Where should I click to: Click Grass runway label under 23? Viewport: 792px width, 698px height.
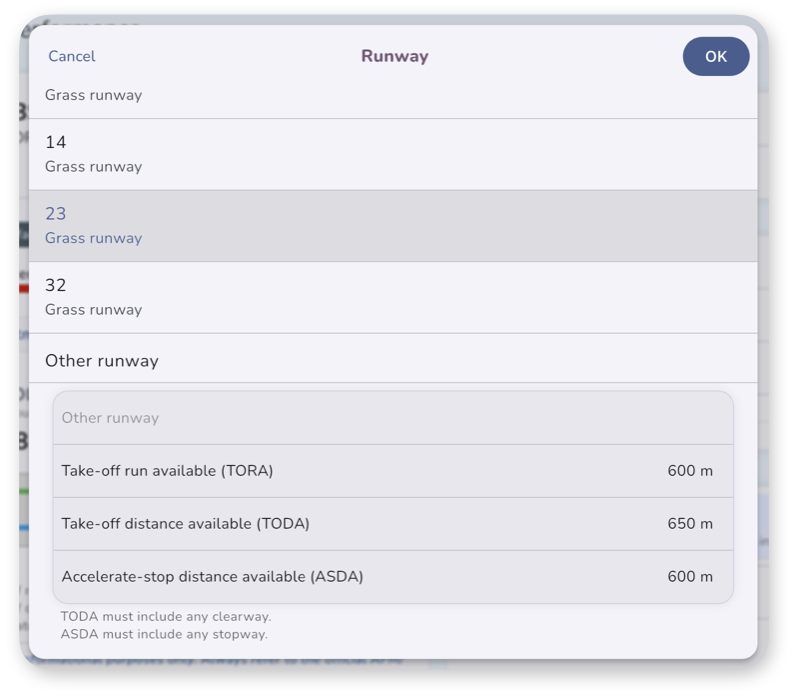(93, 238)
